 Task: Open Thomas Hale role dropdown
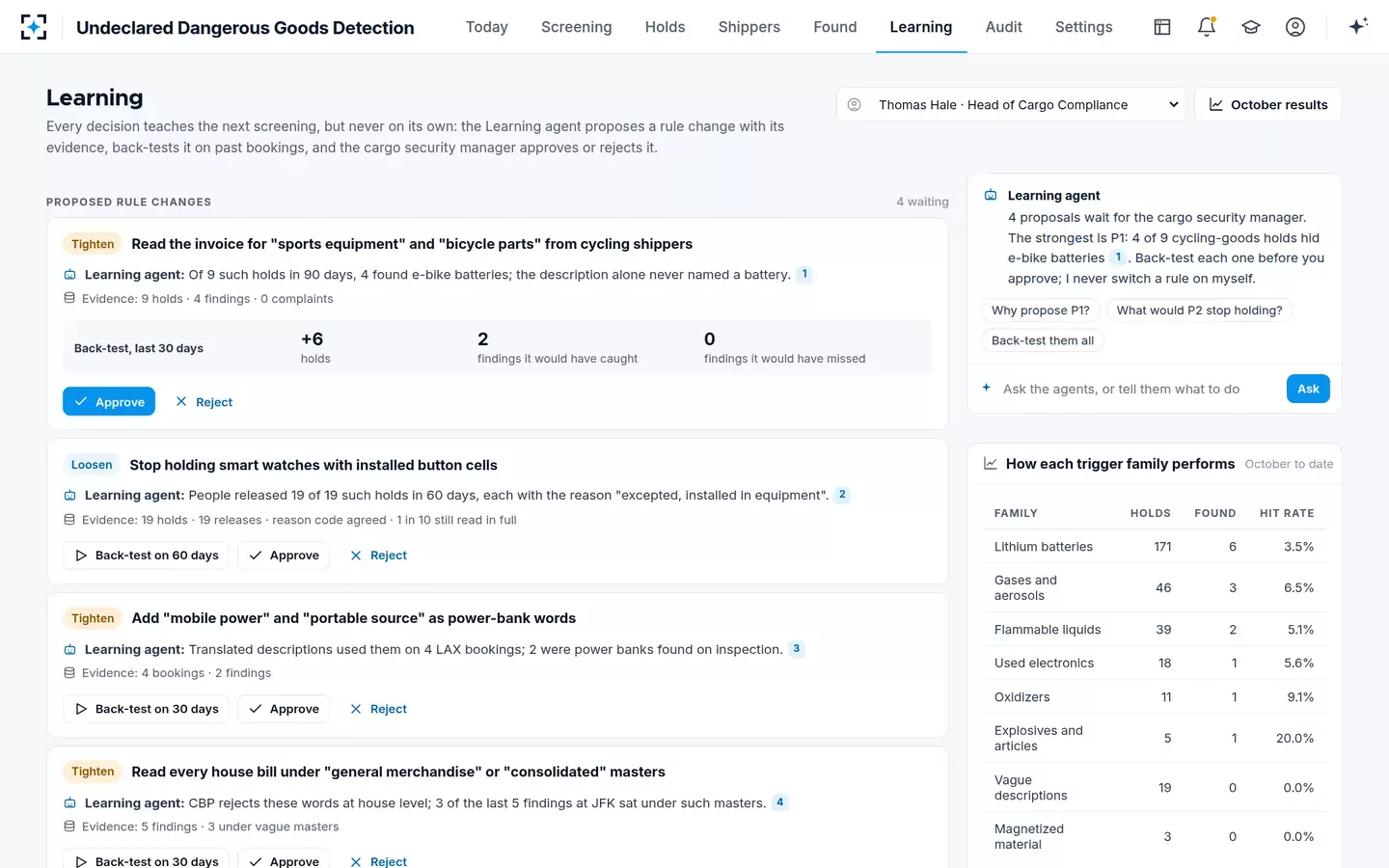1012,105
